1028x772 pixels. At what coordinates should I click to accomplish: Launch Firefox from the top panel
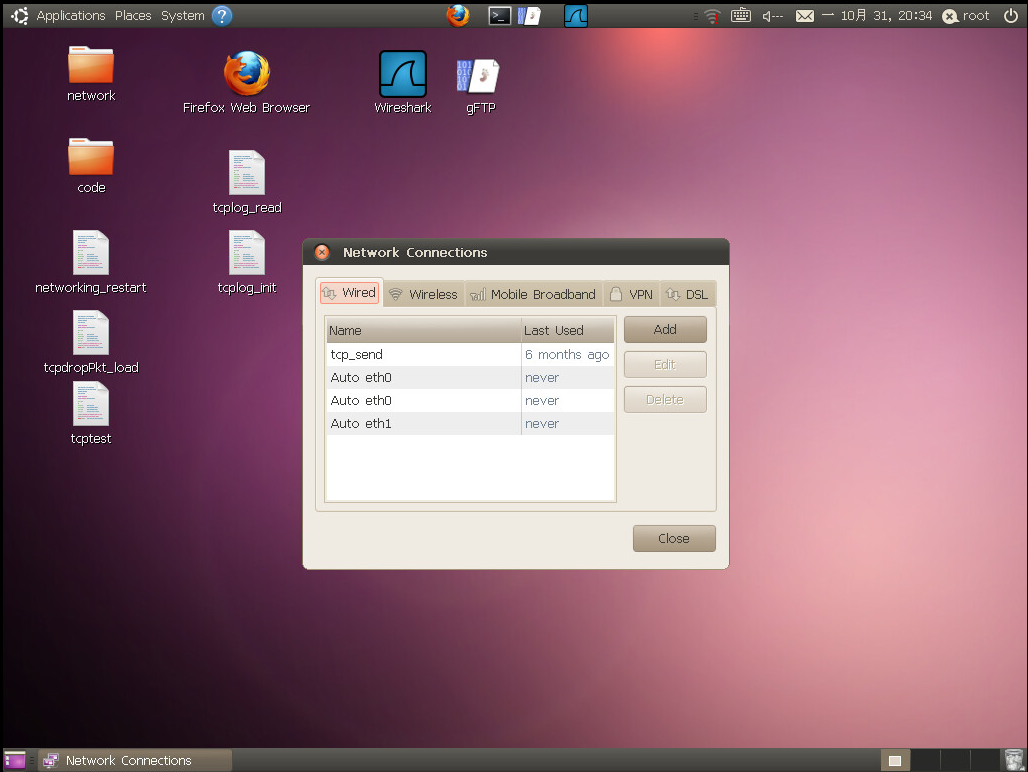[x=458, y=15]
